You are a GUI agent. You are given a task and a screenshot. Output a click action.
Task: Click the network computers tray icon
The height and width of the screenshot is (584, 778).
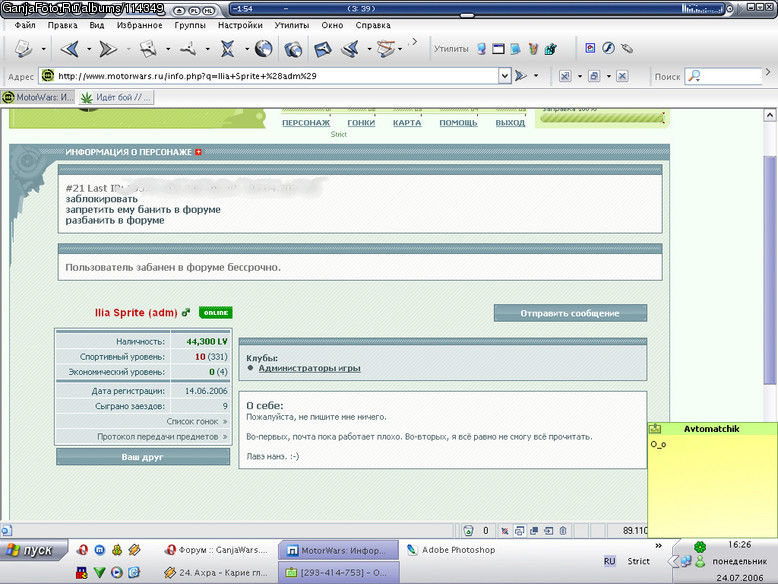click(x=686, y=562)
